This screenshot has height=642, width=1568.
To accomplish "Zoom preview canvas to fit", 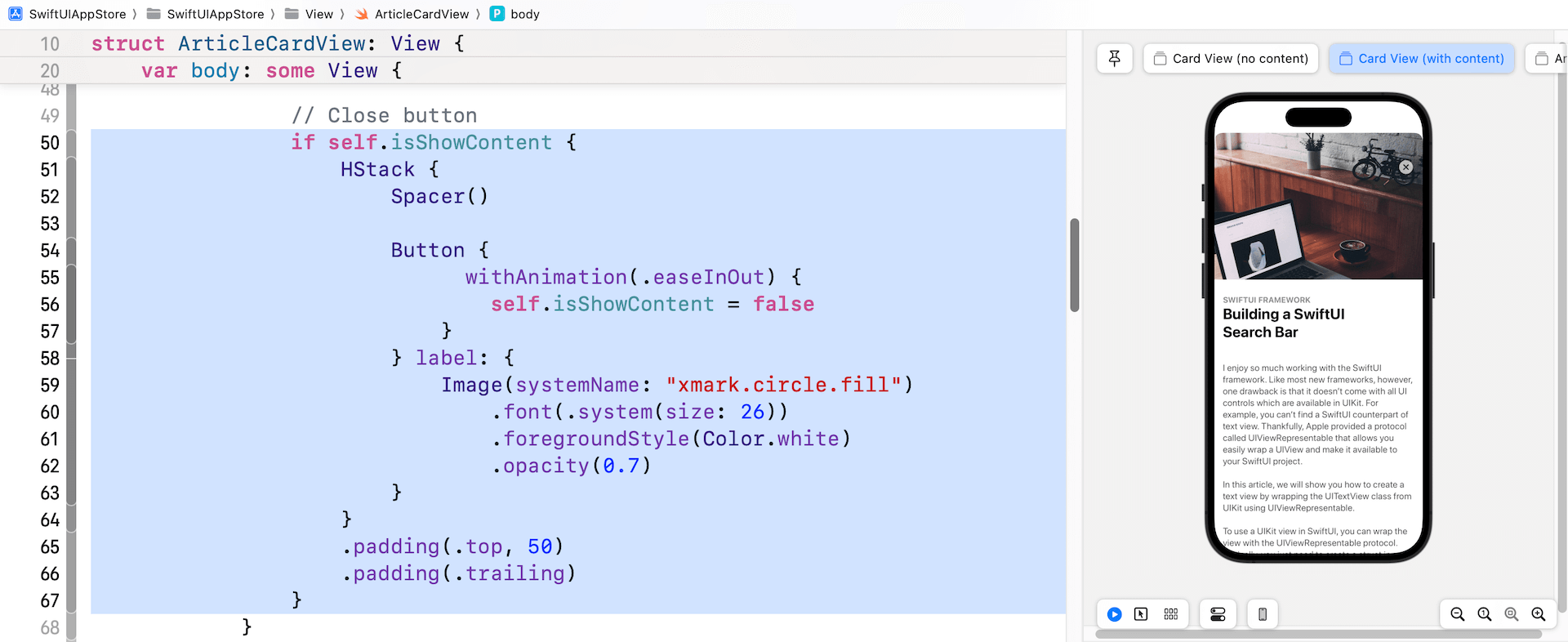I will [1511, 614].
